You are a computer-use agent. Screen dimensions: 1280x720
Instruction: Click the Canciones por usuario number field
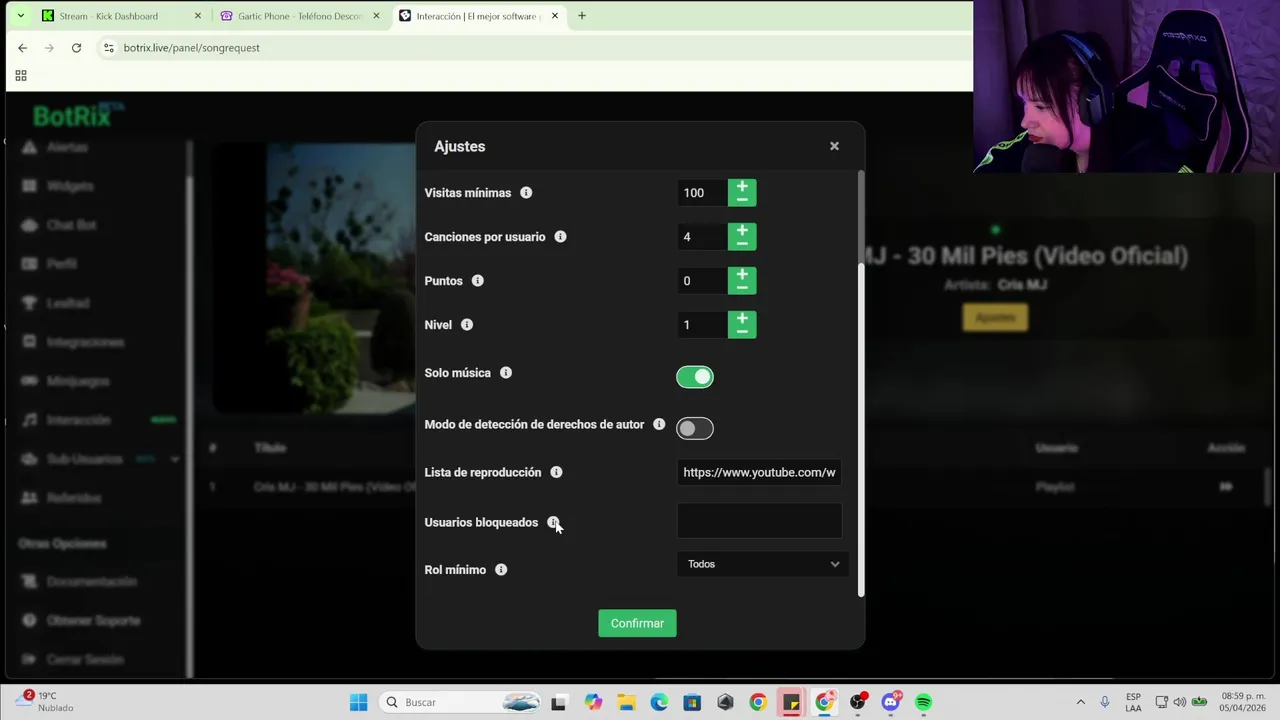click(702, 237)
